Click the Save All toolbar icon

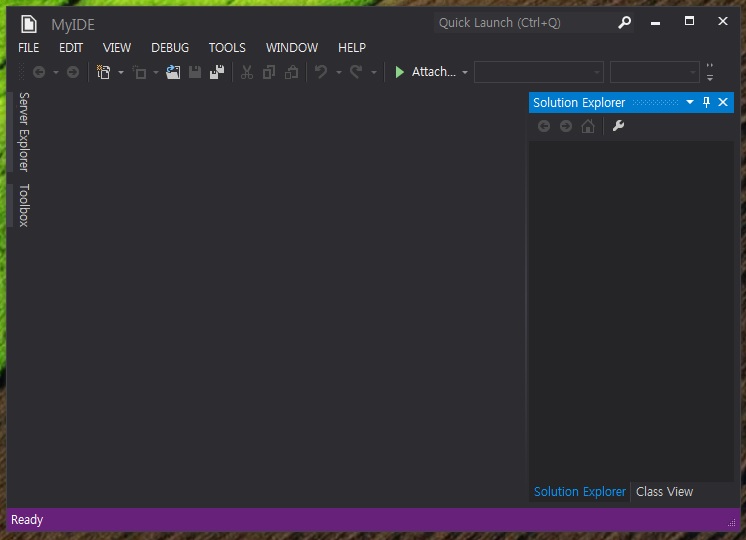pyautogui.click(x=216, y=72)
